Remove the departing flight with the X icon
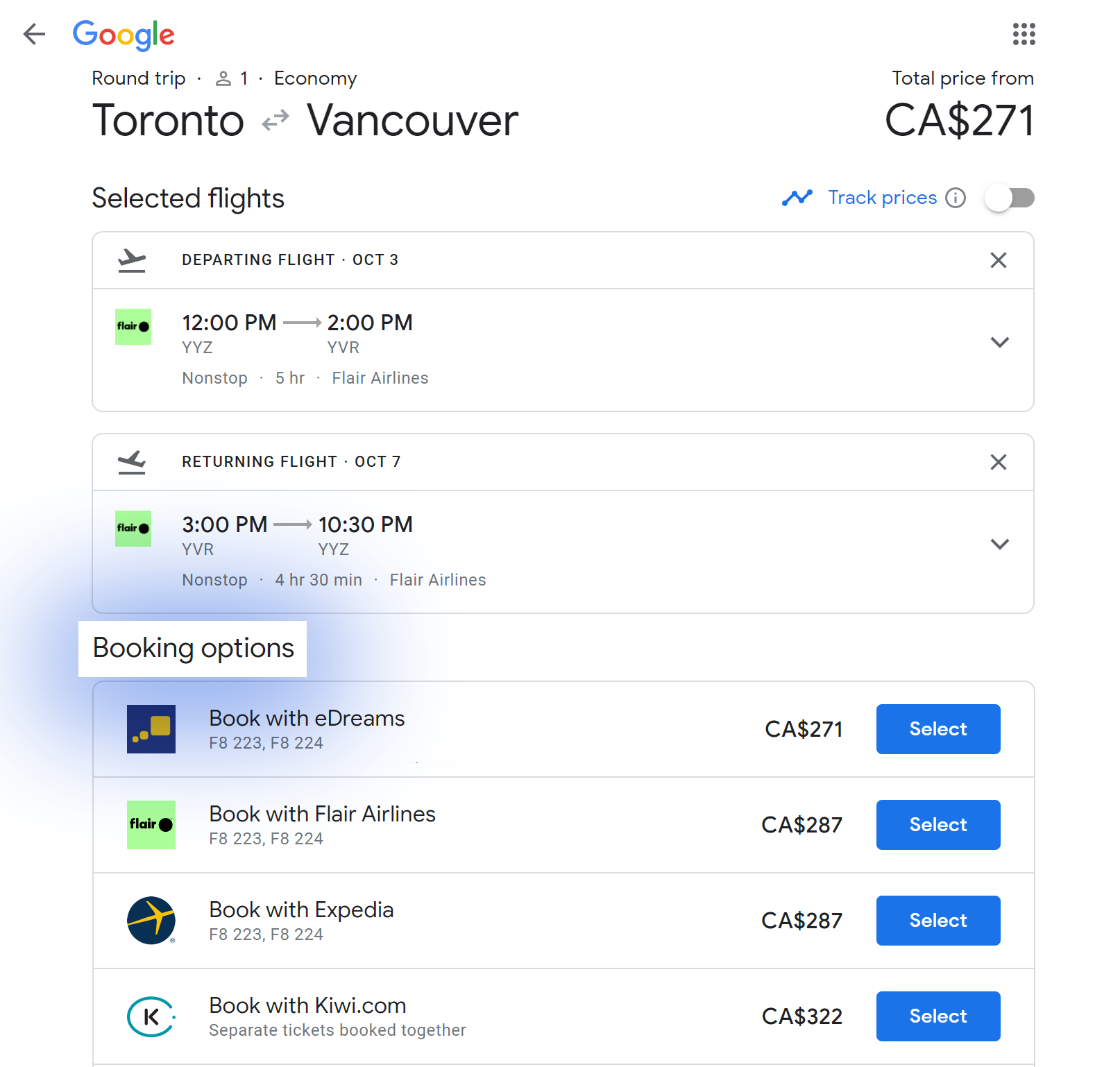The height and width of the screenshot is (1067, 1120). (998, 260)
